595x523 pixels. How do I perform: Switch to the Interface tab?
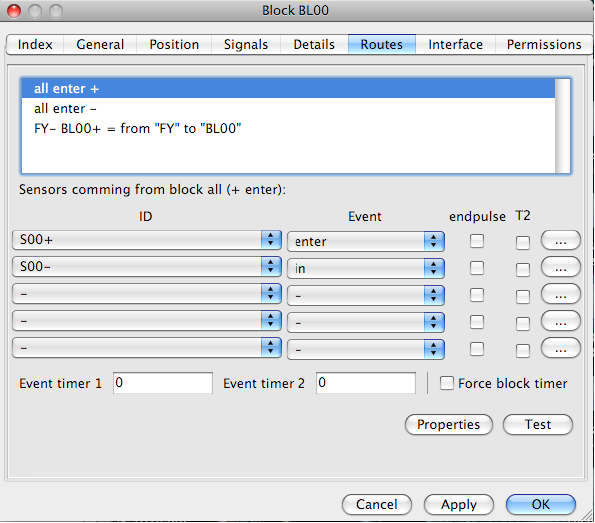pyautogui.click(x=455, y=44)
